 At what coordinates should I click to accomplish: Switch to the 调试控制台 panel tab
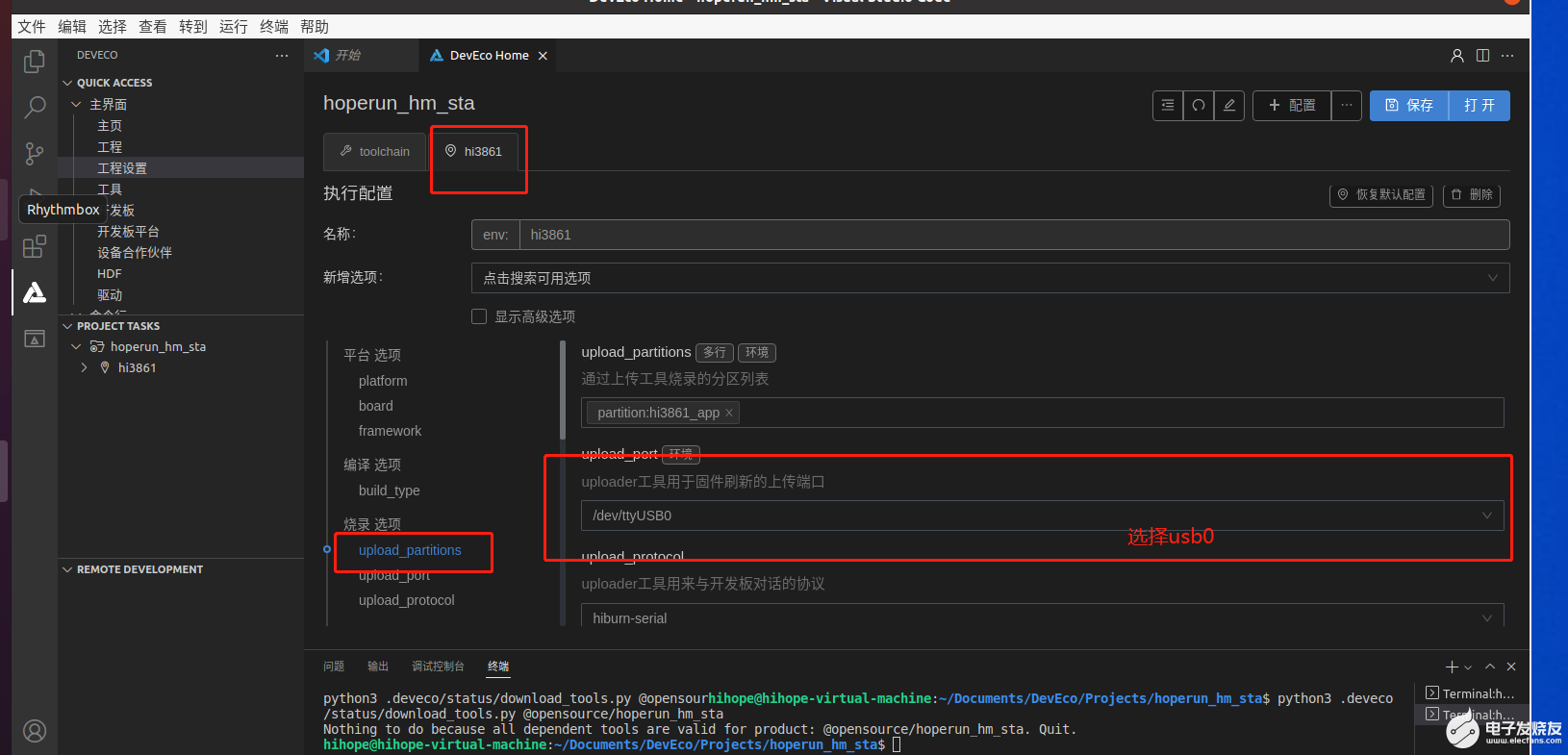point(438,667)
